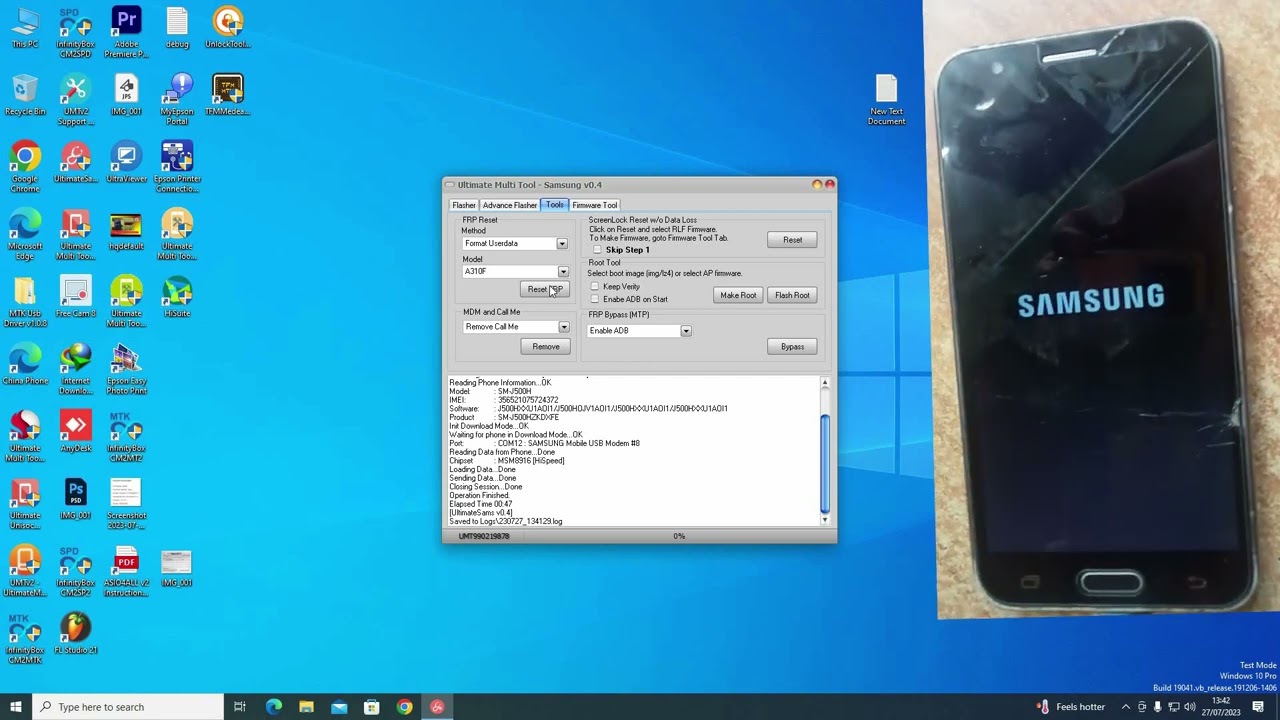The image size is (1280, 720).
Task: Enable the Keep Verity checkbox
Action: [595, 287]
